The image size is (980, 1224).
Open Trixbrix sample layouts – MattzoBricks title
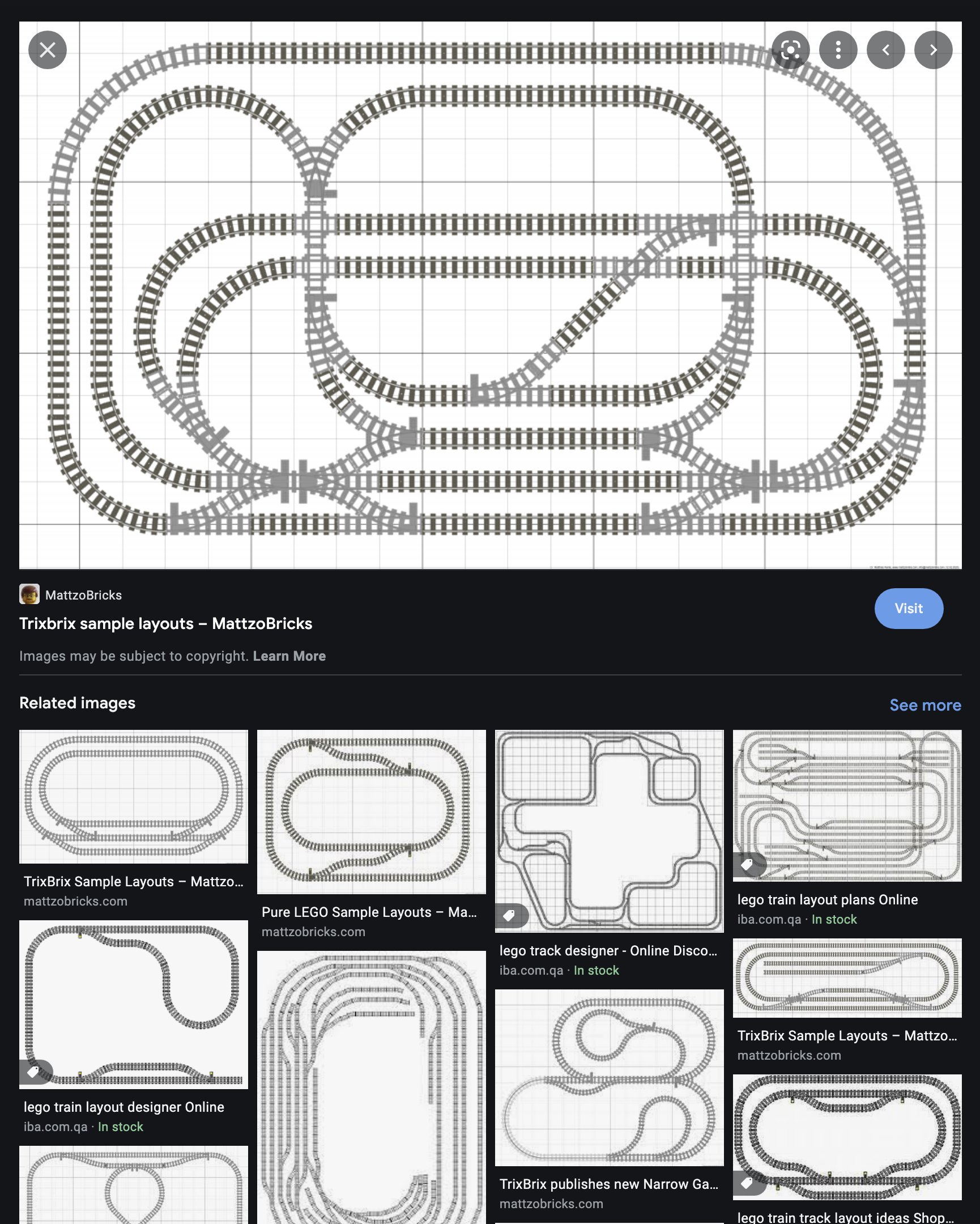pos(166,623)
